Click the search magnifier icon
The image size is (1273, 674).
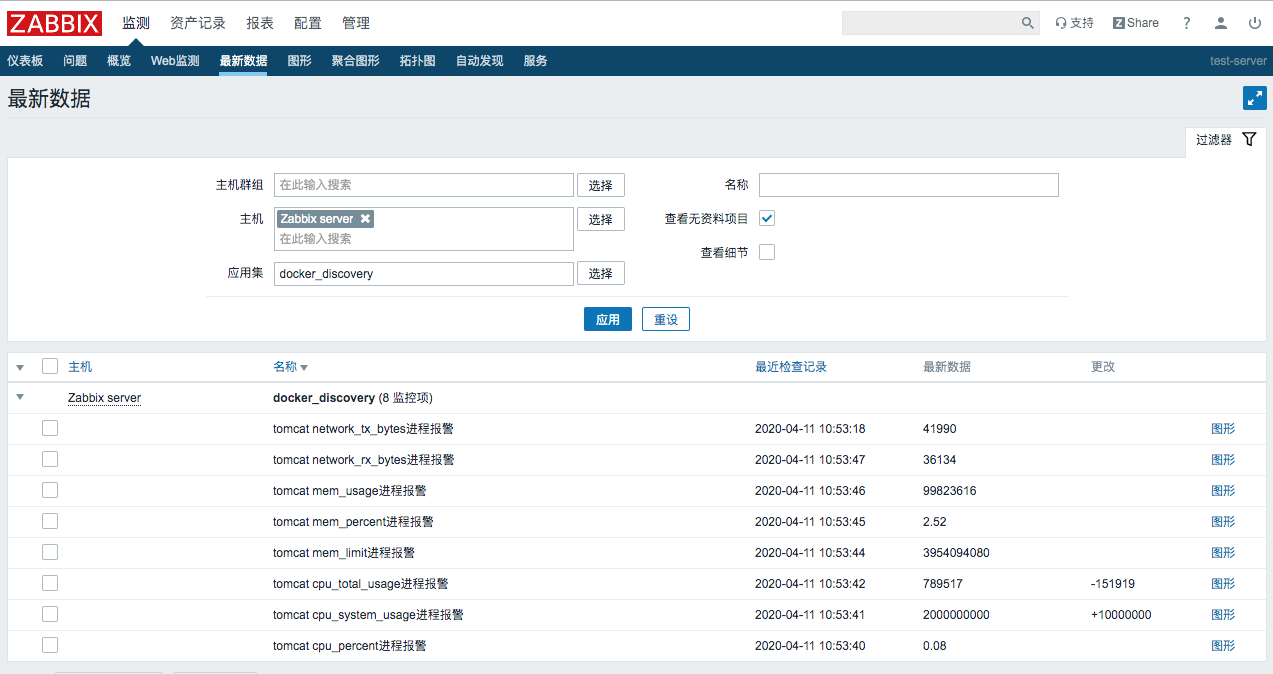1027,23
